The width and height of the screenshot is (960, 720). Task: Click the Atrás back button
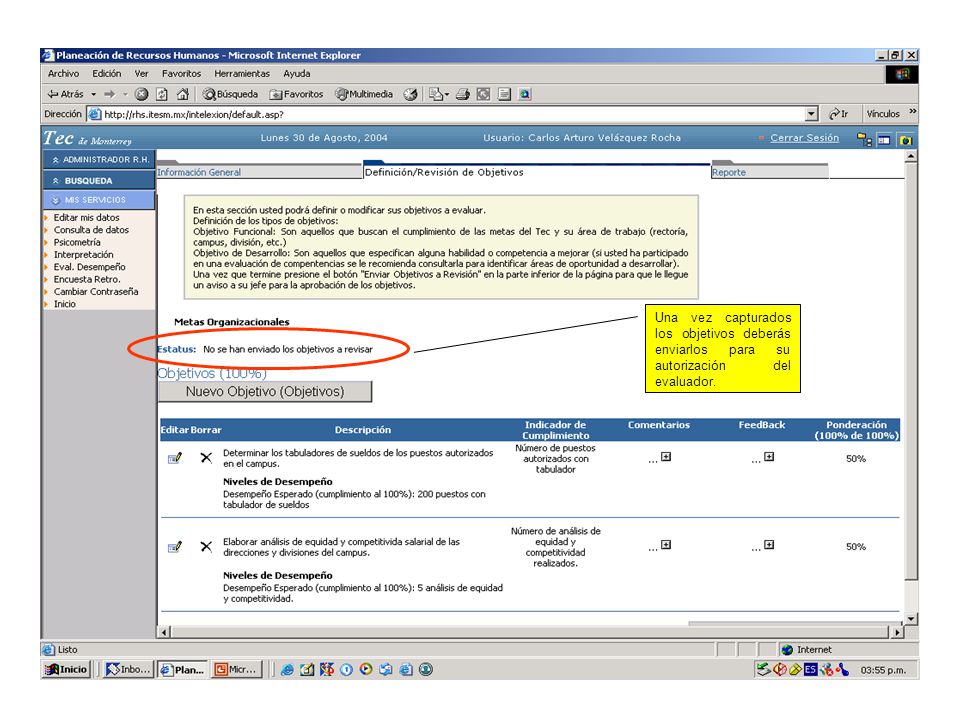coord(66,94)
